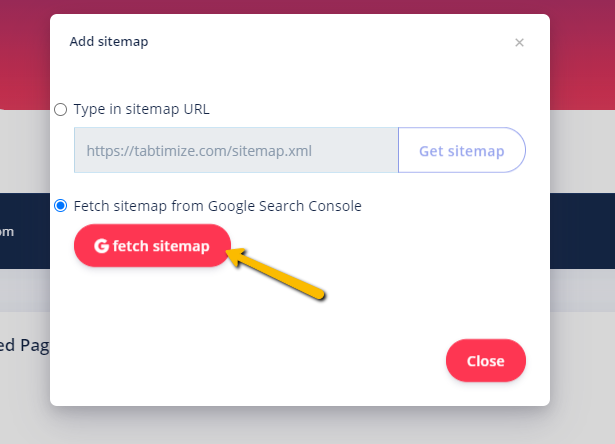Click the dimmed navy bar right of dialog
Screen dimensions: 615x444
coord(582,231)
